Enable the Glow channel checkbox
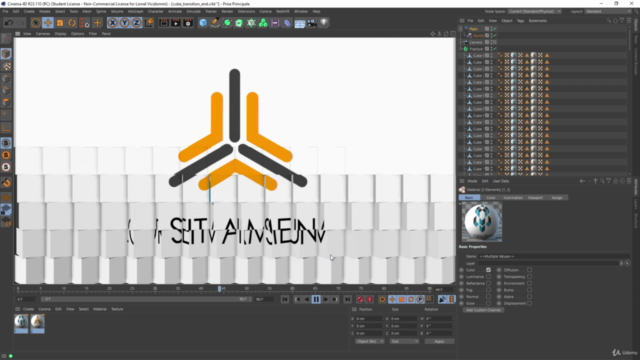The width and height of the screenshot is (640, 360). [489, 303]
